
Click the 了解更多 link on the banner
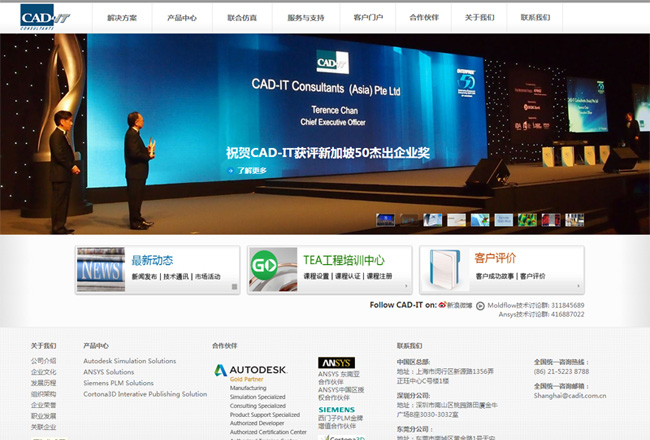tap(252, 170)
